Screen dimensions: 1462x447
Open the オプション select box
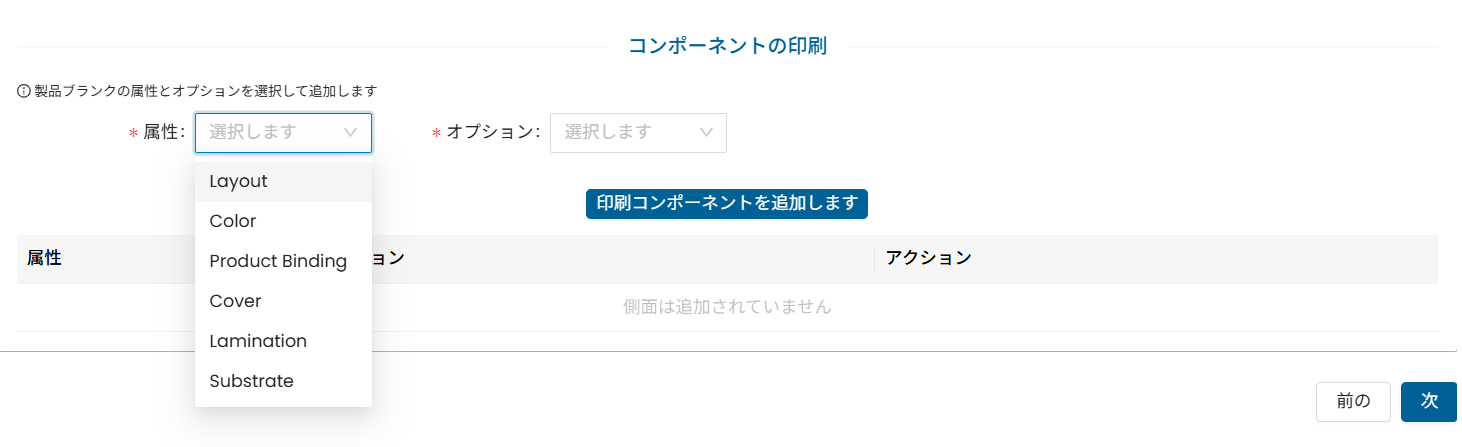638,132
